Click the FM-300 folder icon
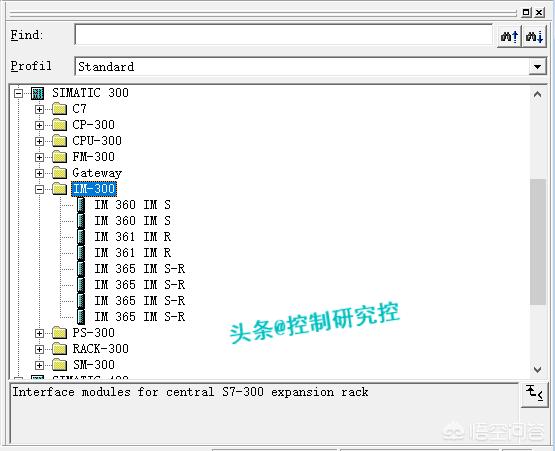 coord(59,156)
